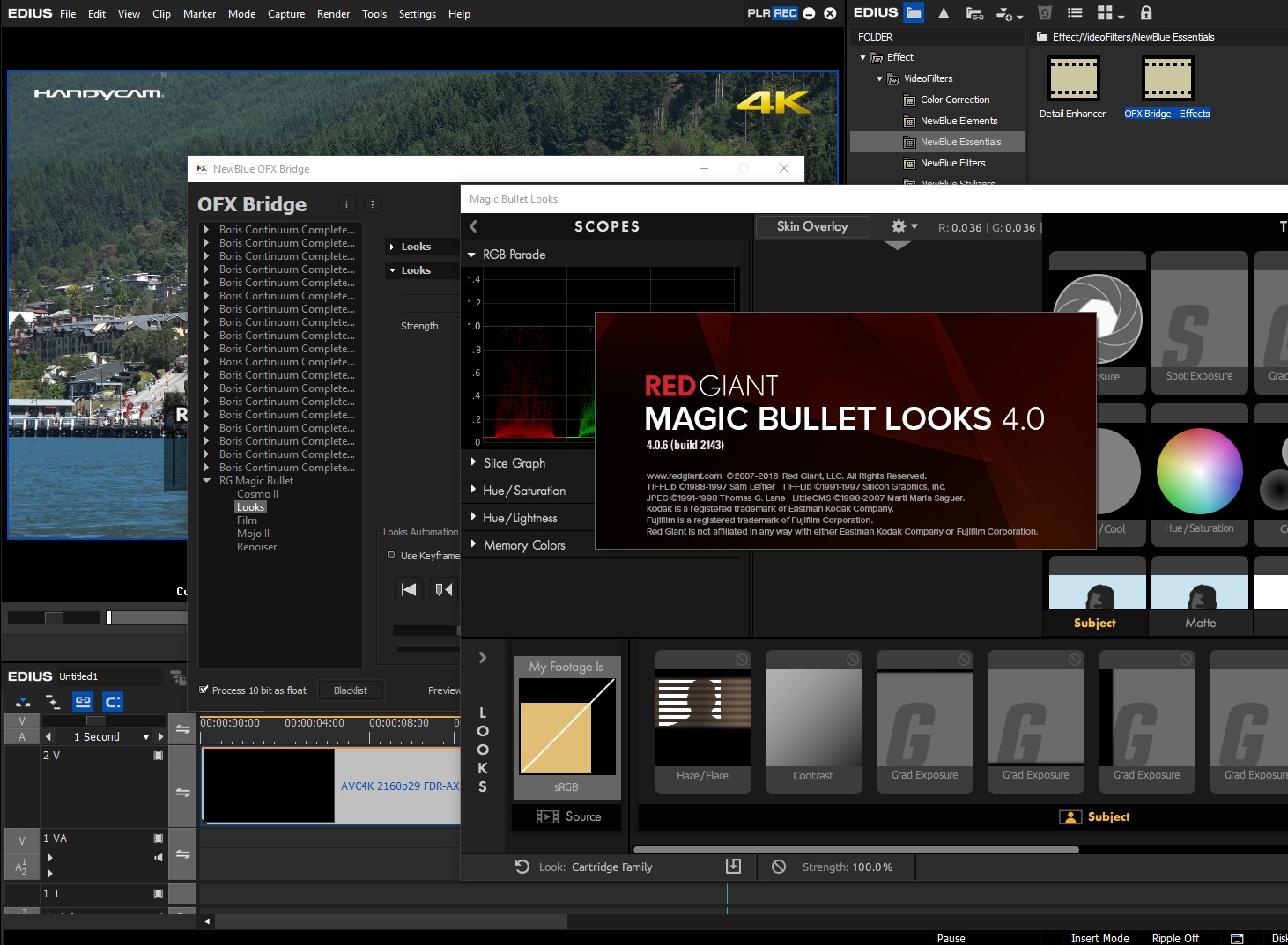The width and height of the screenshot is (1288, 945).
Task: Open the Magic Bullet Looks settings gear
Action: (899, 226)
